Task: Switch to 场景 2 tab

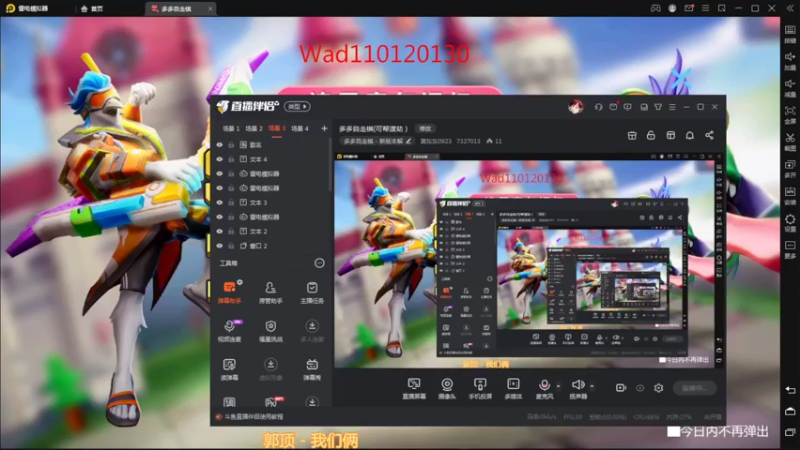Action: tap(254, 129)
